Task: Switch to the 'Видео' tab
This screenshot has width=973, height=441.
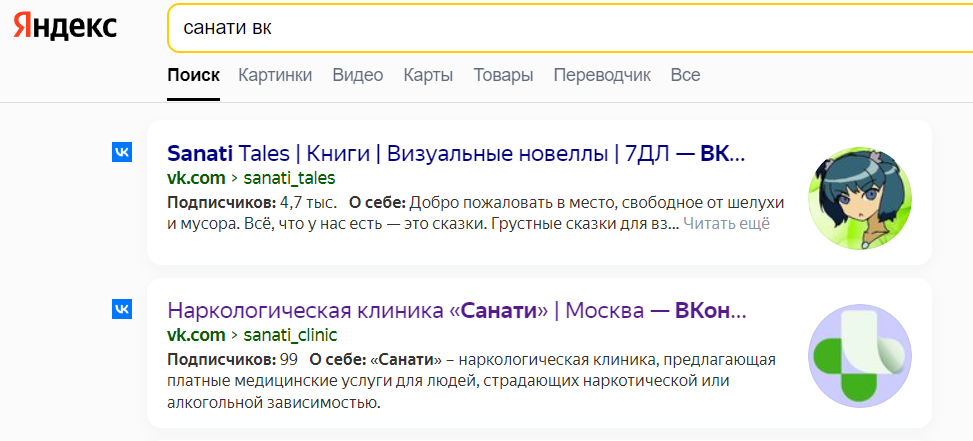Action: click(358, 75)
